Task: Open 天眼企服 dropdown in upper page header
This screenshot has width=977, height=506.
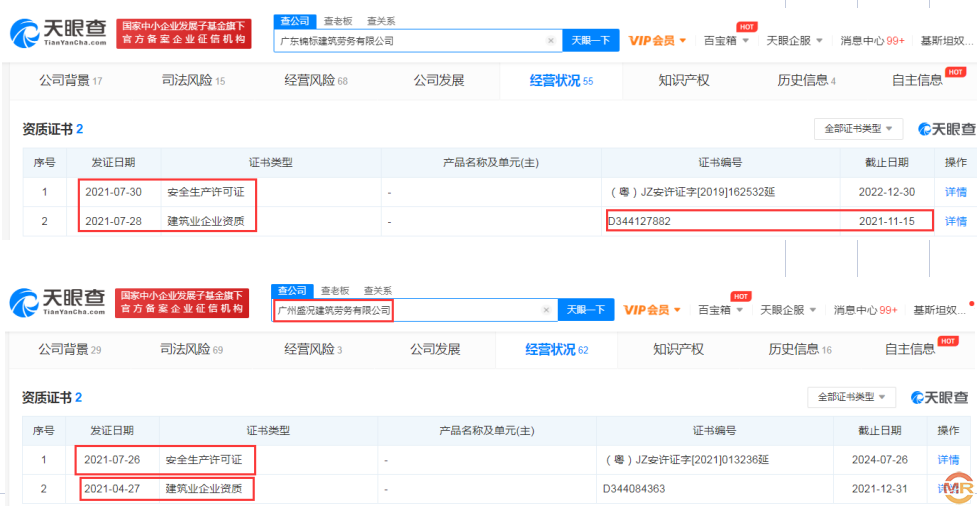Action: [x=794, y=41]
